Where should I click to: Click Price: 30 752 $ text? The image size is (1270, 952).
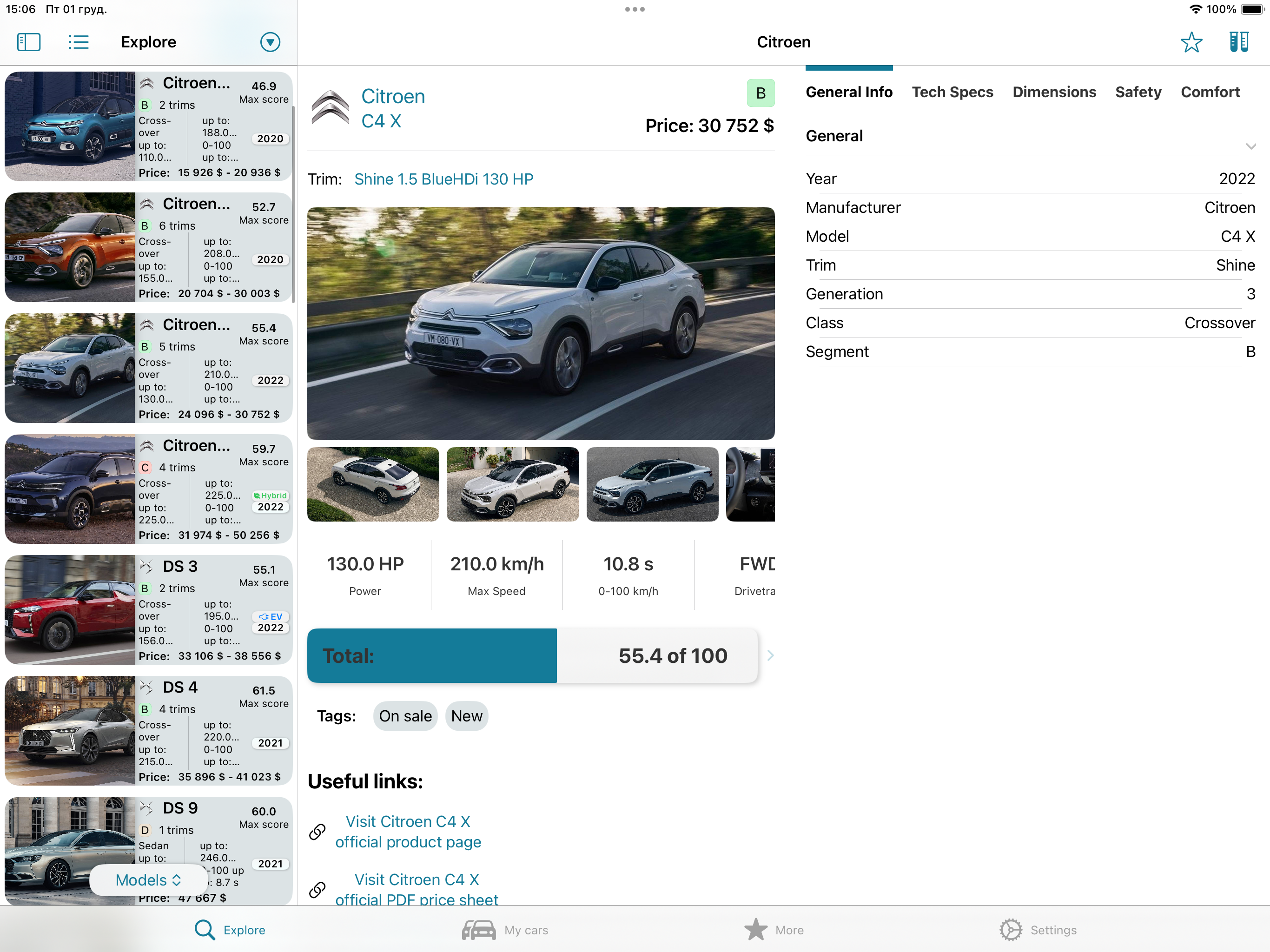pyautogui.click(x=710, y=125)
